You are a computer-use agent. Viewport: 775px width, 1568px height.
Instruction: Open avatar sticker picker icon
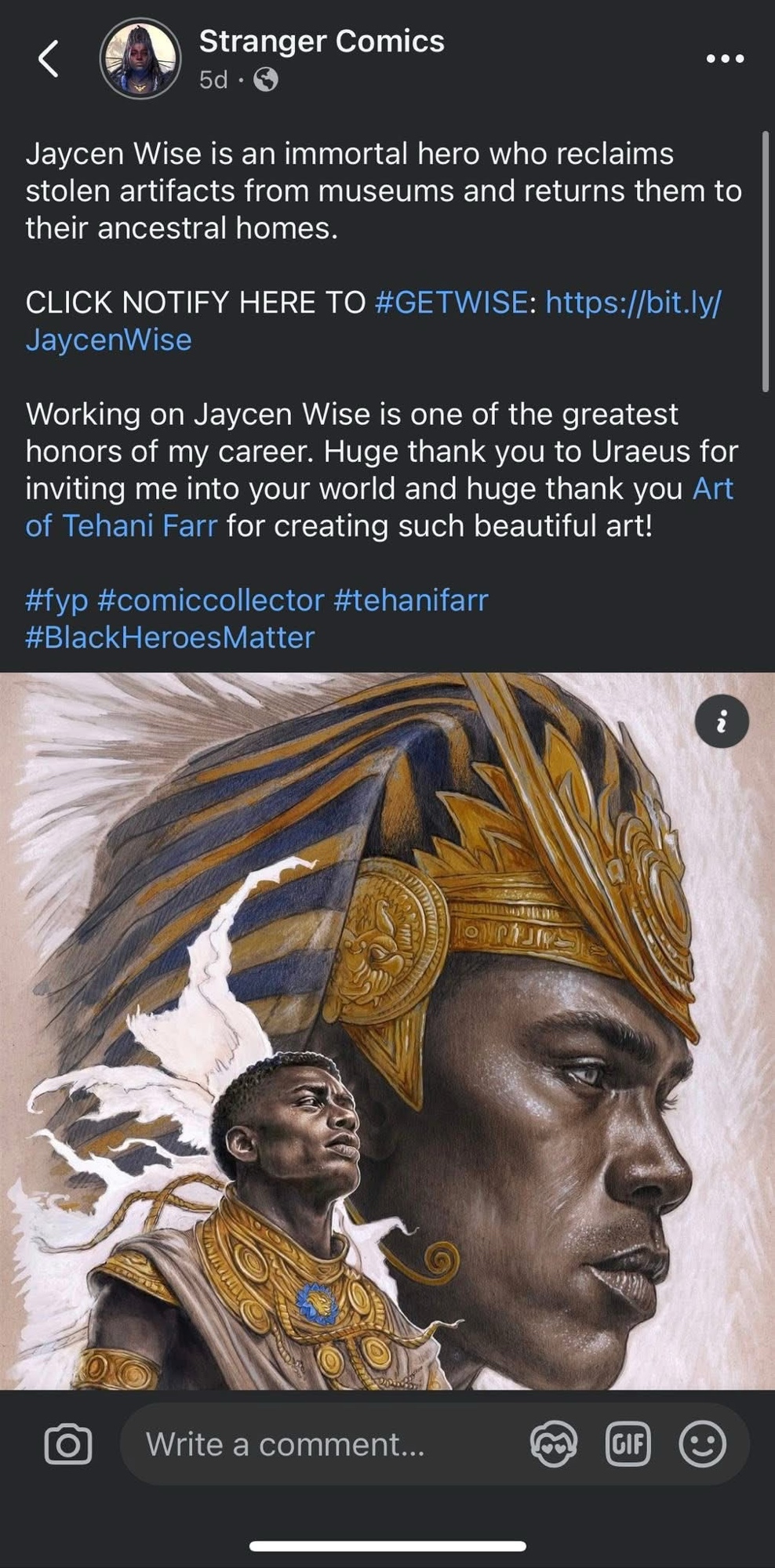(x=554, y=1443)
